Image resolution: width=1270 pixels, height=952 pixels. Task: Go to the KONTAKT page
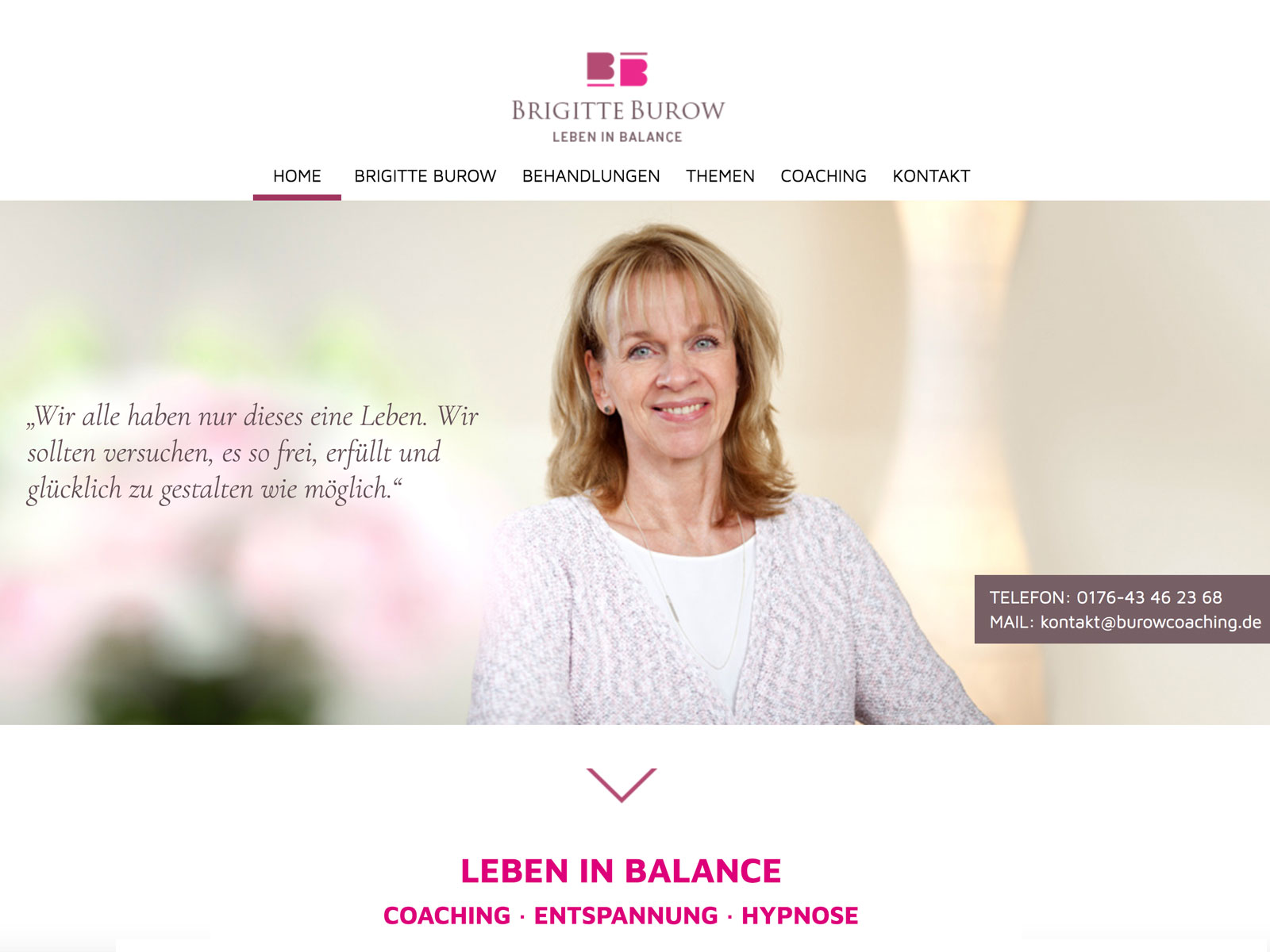pyautogui.click(x=931, y=176)
